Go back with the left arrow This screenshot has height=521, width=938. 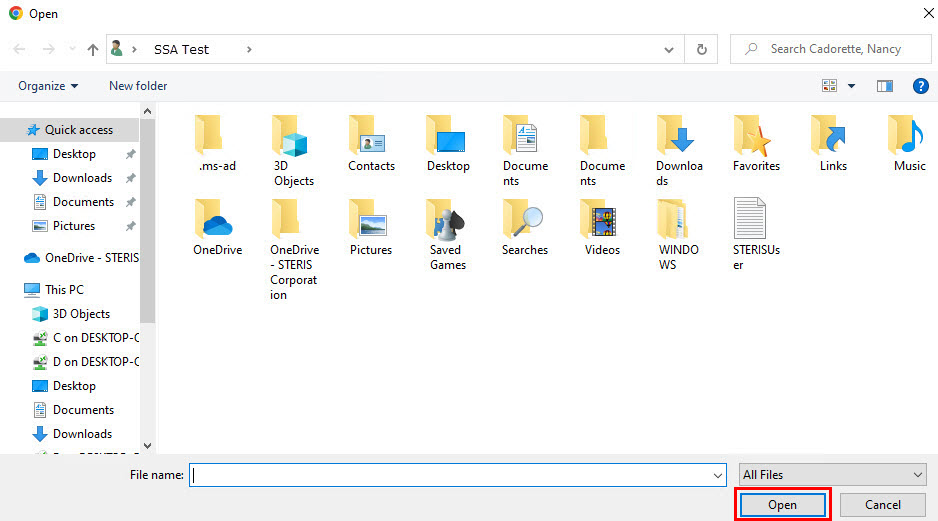pyautogui.click(x=19, y=49)
